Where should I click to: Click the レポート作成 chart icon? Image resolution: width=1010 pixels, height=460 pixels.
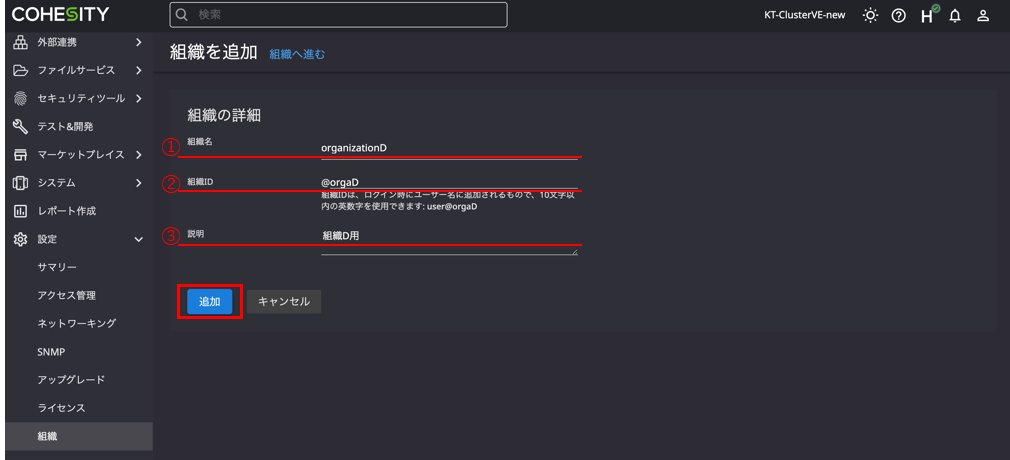(21, 211)
